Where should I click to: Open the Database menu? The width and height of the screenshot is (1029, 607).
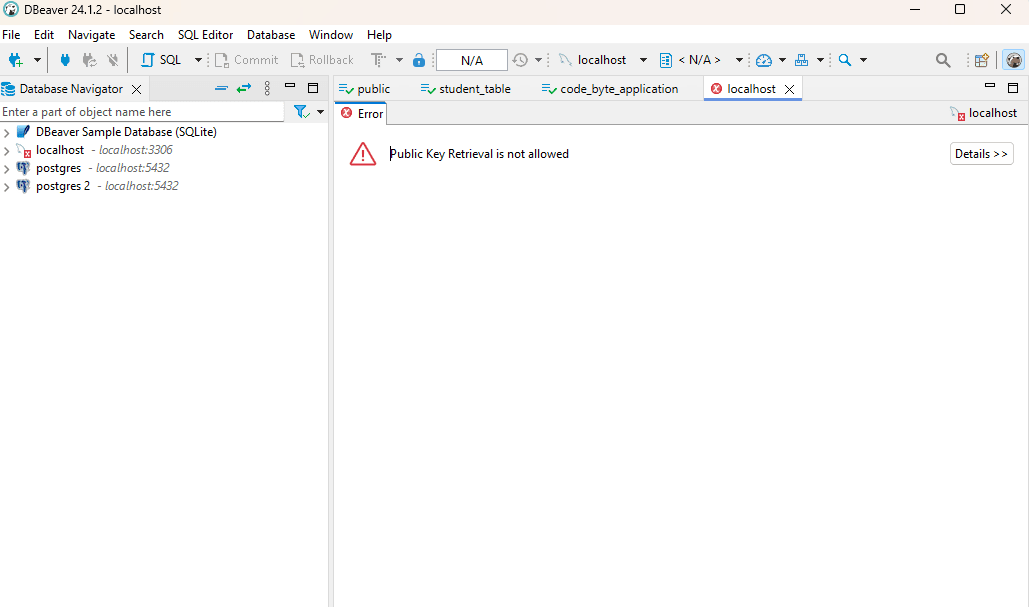[x=271, y=35]
